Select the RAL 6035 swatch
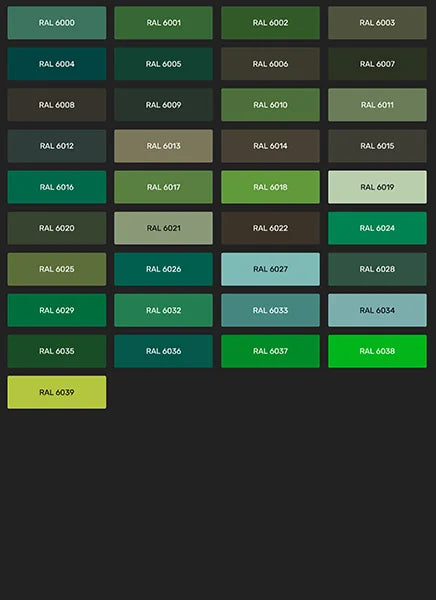Image resolution: width=436 pixels, height=600 pixels. click(x=57, y=351)
